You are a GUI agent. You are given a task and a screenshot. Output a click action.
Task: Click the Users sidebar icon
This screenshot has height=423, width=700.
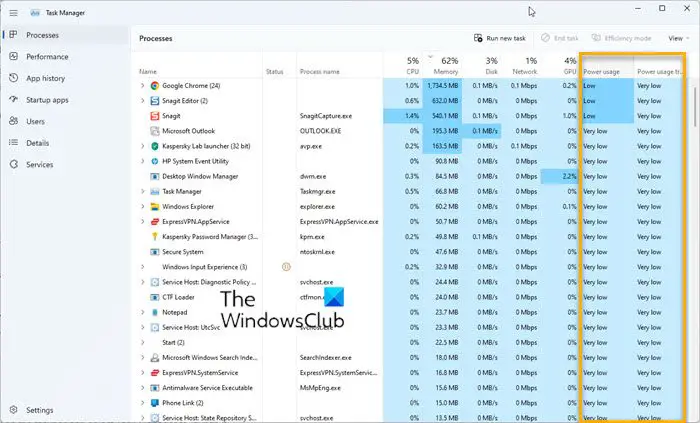pos(13,121)
